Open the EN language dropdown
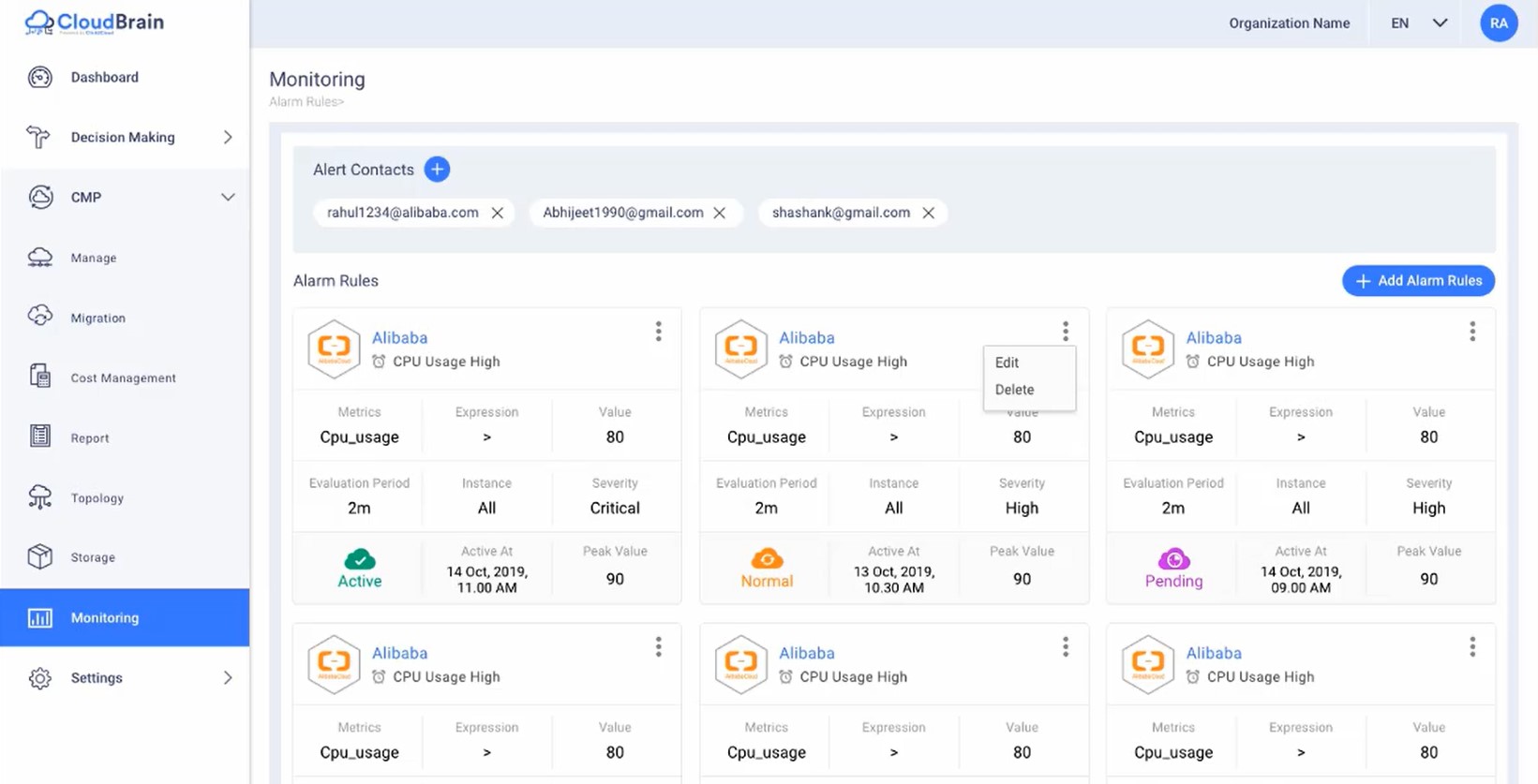 point(1419,23)
